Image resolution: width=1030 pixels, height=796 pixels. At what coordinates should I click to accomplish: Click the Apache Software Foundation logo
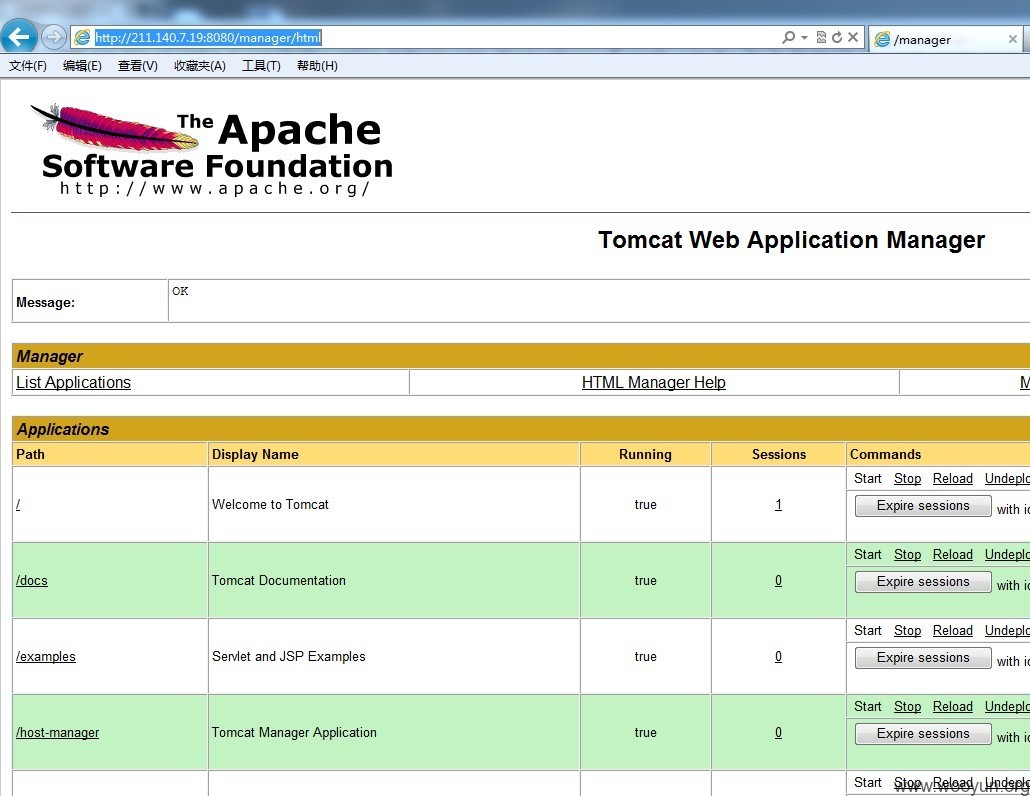point(212,150)
